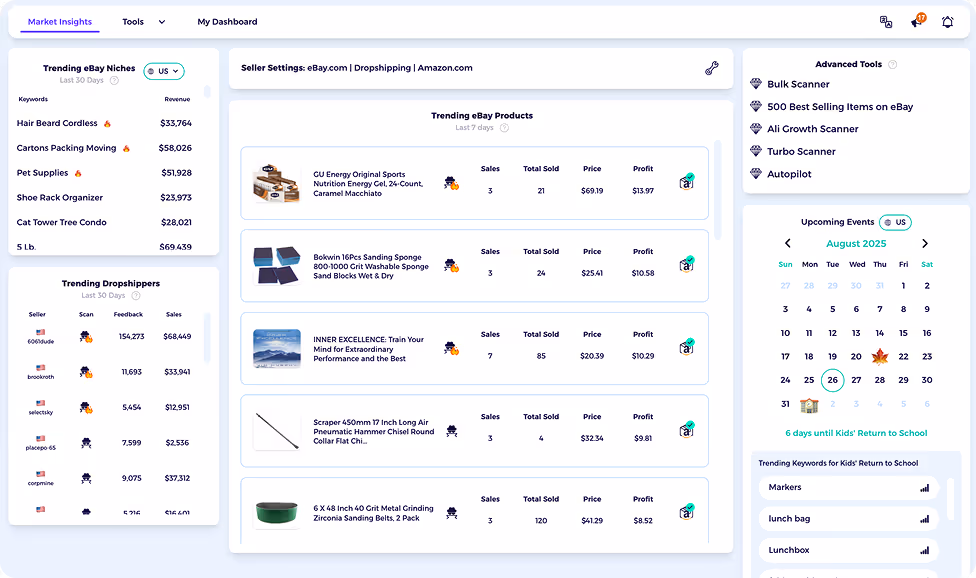The image size is (976, 578).
Task: Open US country selector in Upcoming Events
Action: 895,222
